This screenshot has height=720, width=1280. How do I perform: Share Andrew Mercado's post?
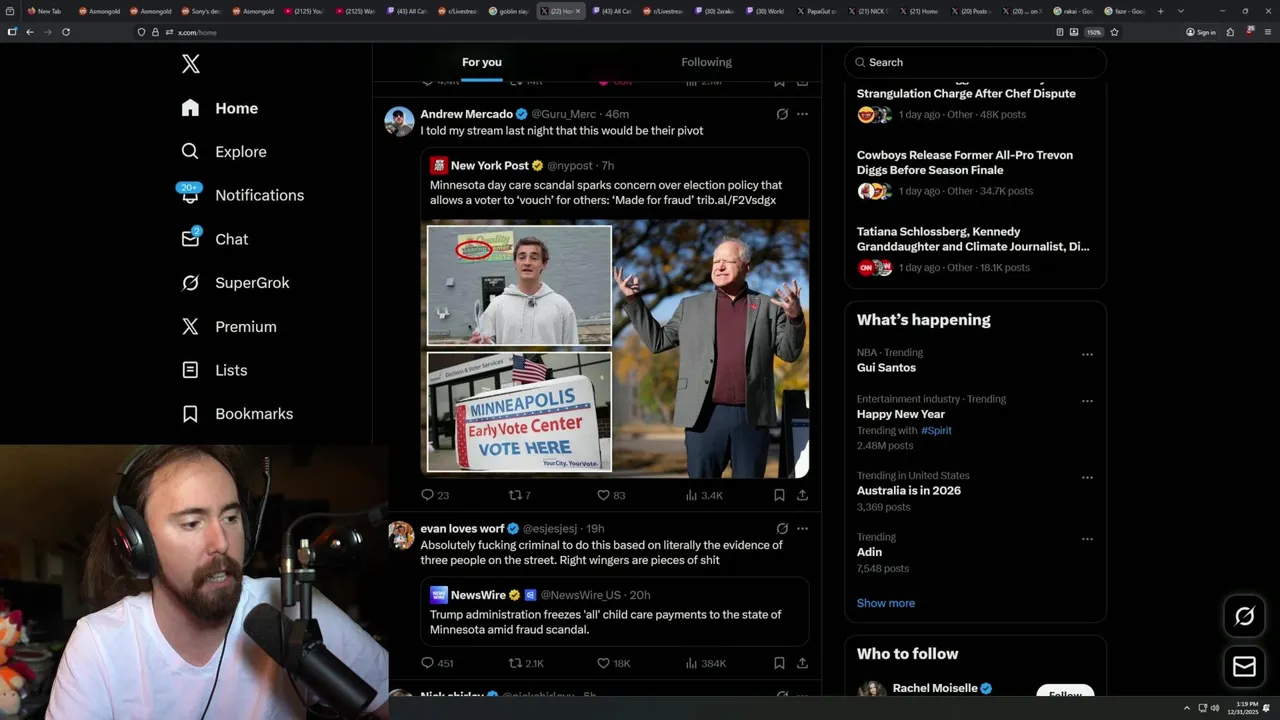point(802,495)
